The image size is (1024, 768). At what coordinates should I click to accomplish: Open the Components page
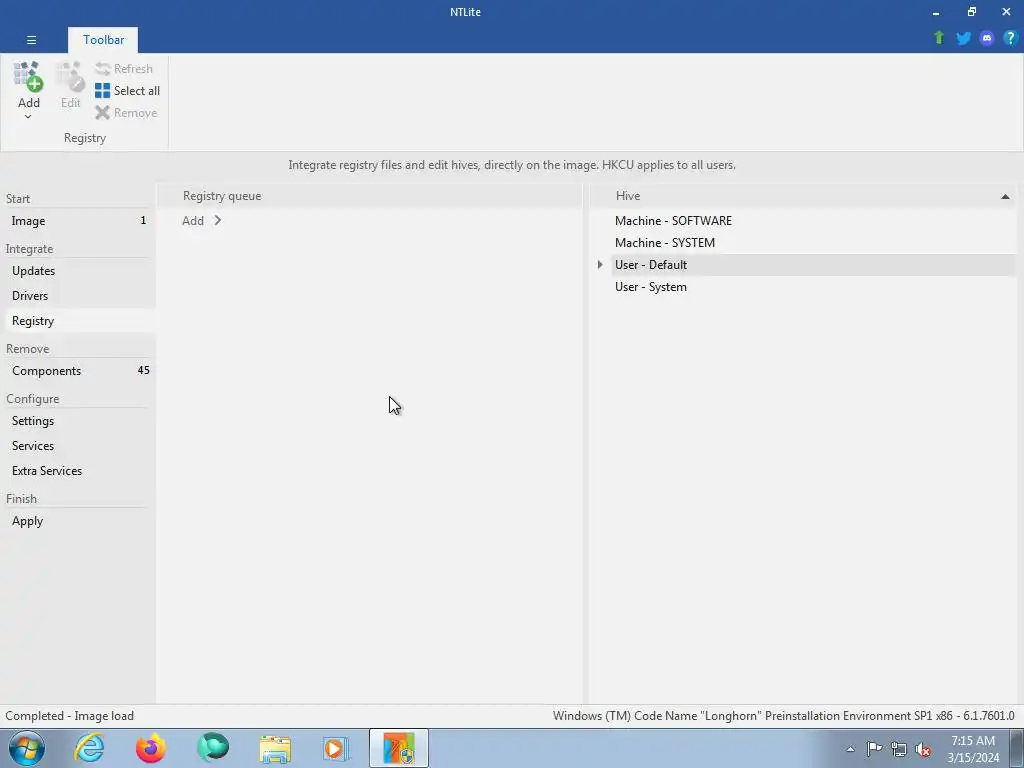click(78, 371)
